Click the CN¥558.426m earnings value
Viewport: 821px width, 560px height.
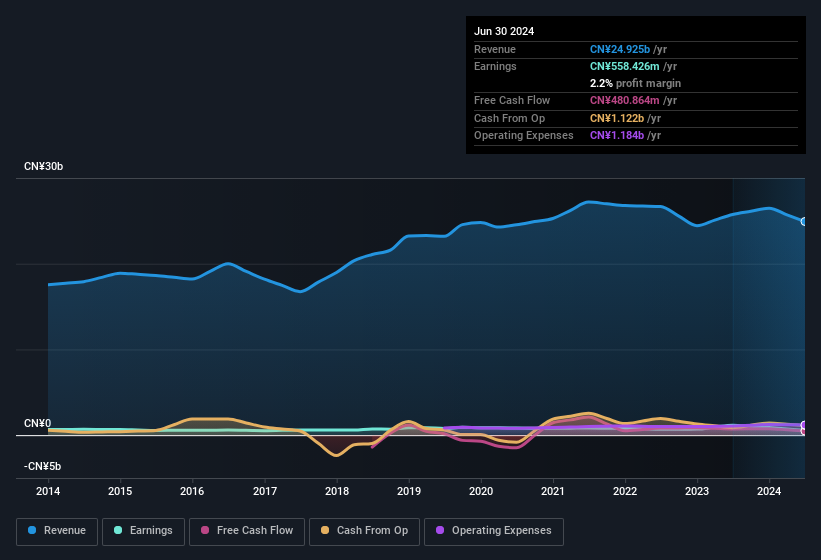click(x=625, y=66)
